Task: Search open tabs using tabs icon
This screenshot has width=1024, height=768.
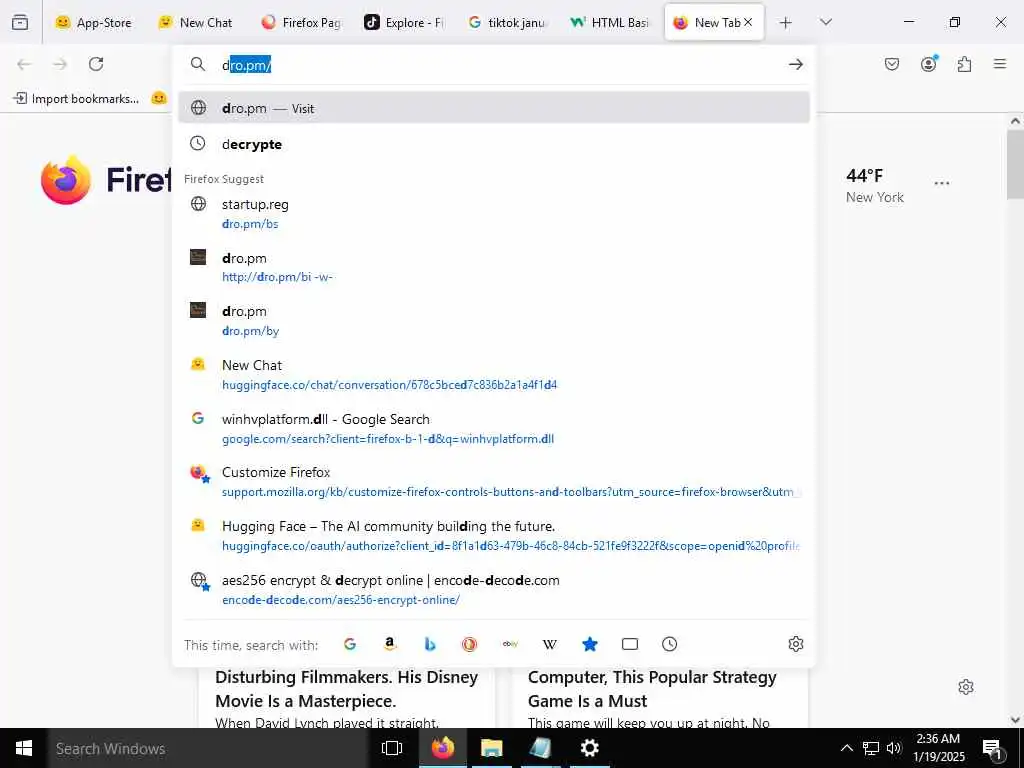Action: pyautogui.click(x=630, y=645)
